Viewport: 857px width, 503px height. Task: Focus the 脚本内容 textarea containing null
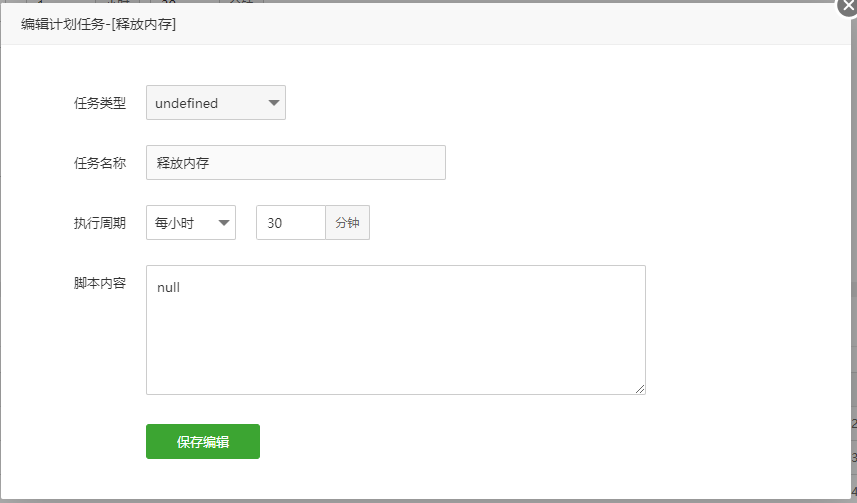(x=396, y=330)
